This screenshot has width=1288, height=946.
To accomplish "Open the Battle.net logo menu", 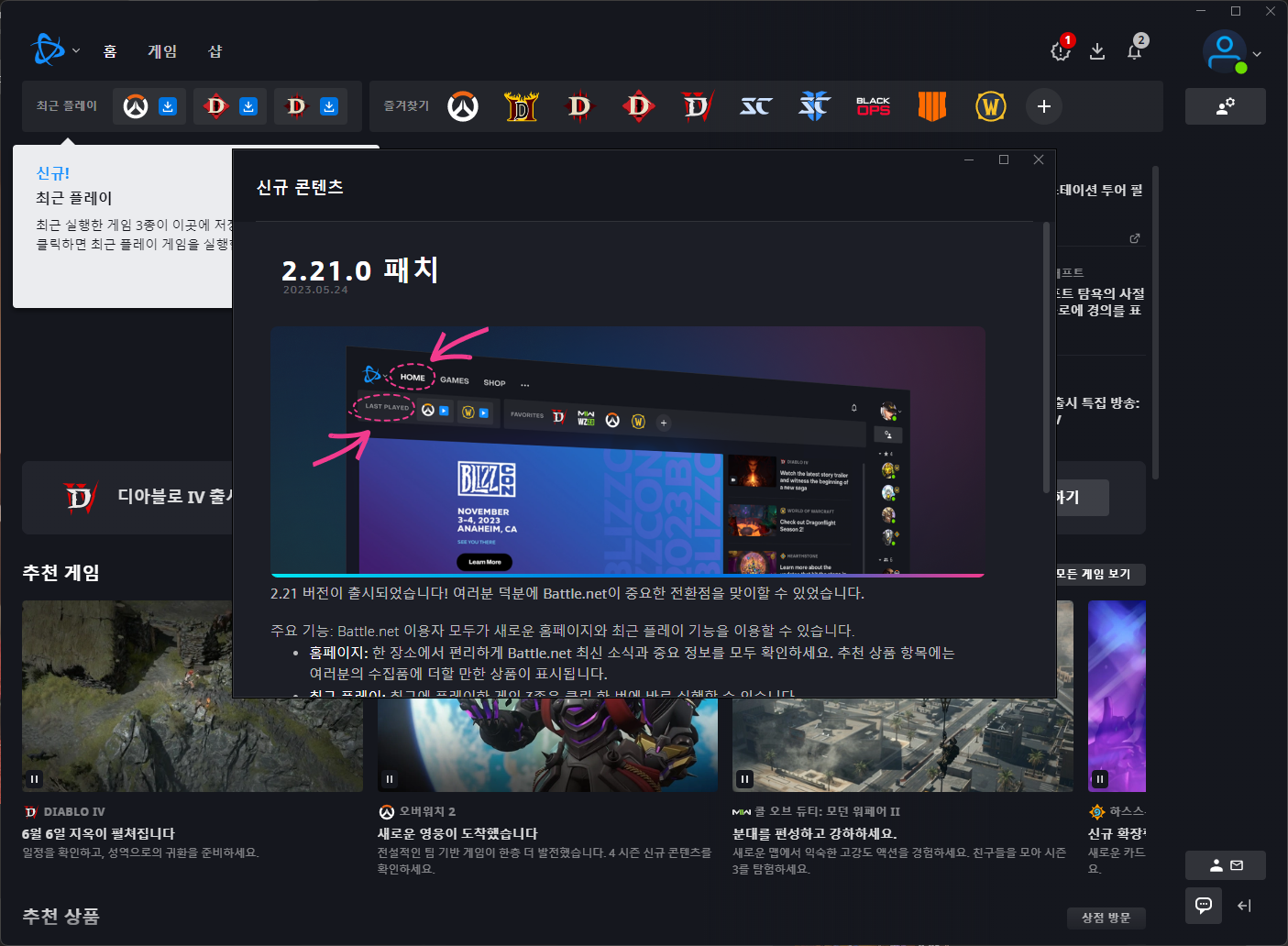I will [x=47, y=49].
